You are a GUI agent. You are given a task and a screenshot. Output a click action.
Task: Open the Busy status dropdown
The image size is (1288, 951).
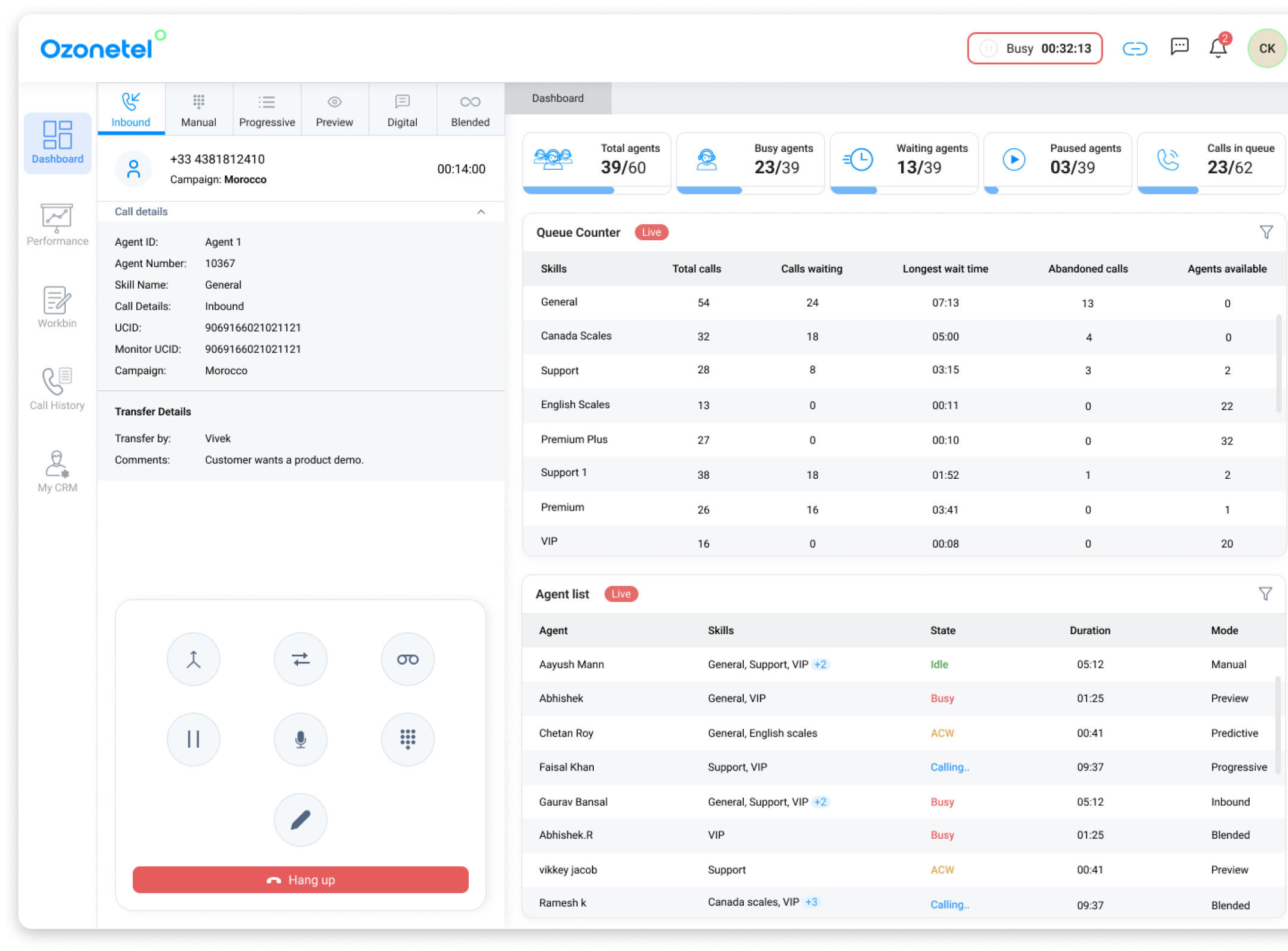pos(1034,48)
